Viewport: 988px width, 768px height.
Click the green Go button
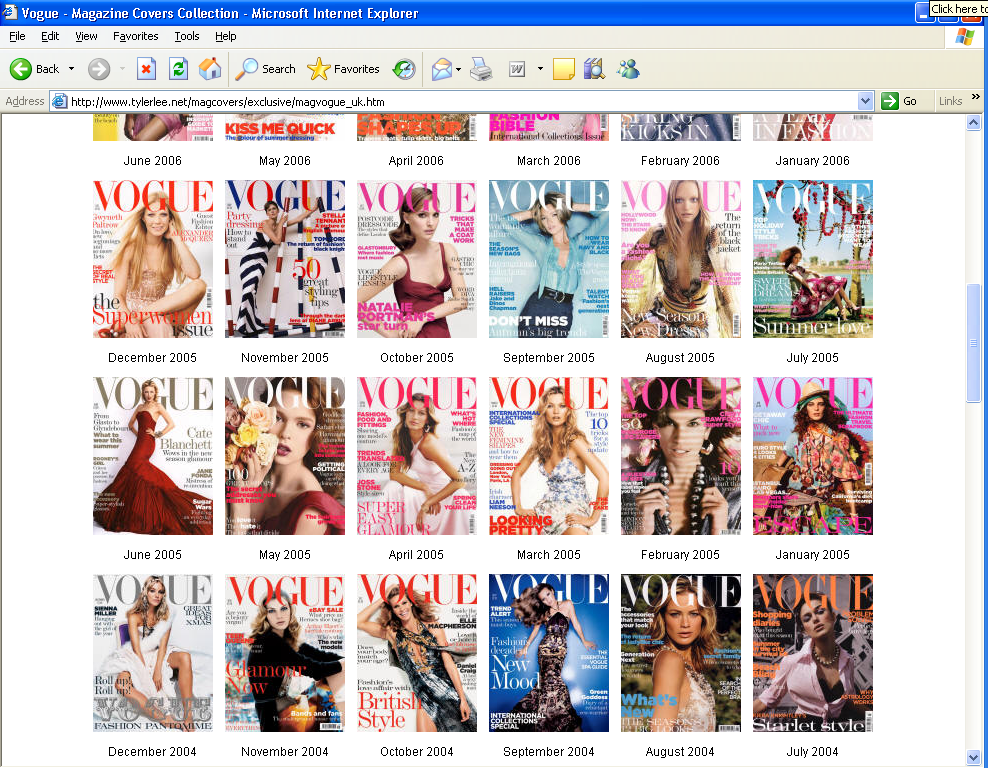pos(899,101)
